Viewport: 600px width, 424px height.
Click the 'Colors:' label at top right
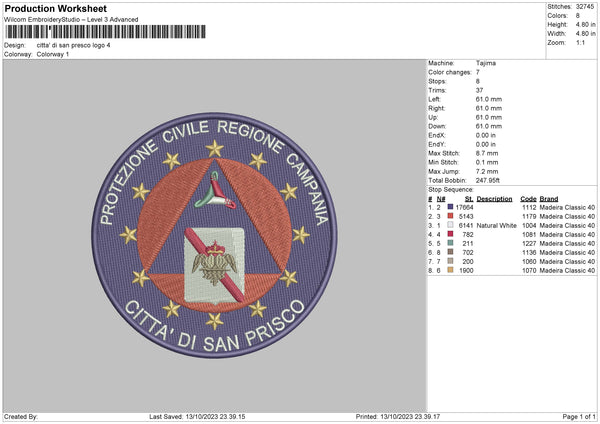point(557,16)
